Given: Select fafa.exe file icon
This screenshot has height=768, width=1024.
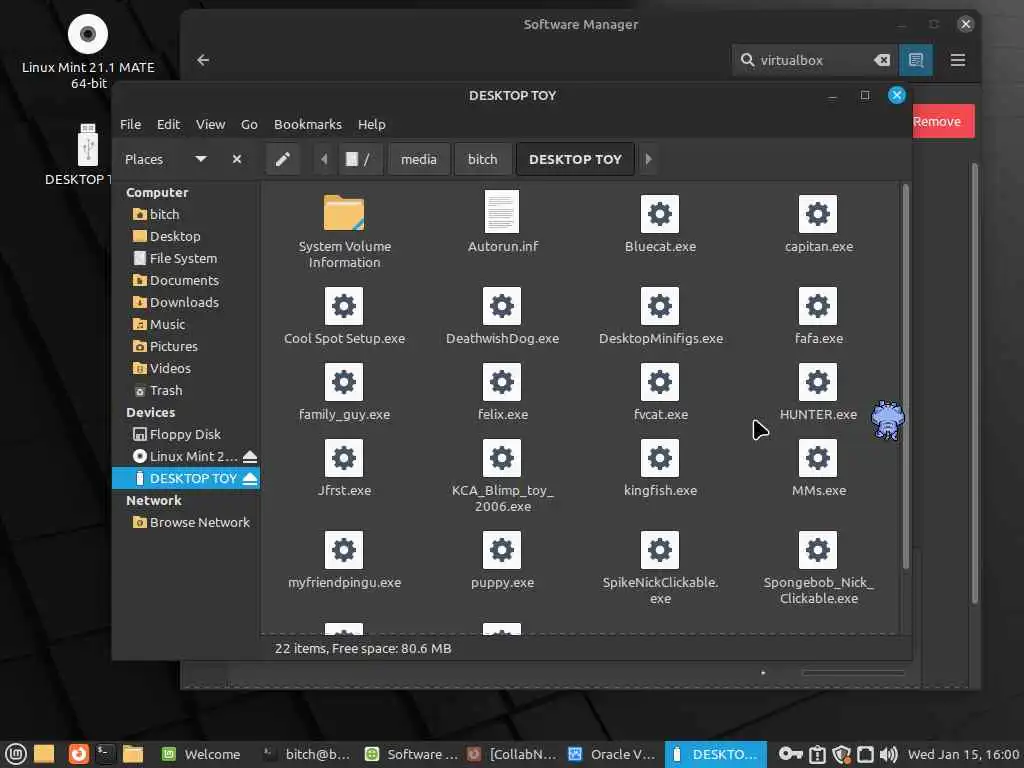Looking at the screenshot, I should [x=818, y=306].
